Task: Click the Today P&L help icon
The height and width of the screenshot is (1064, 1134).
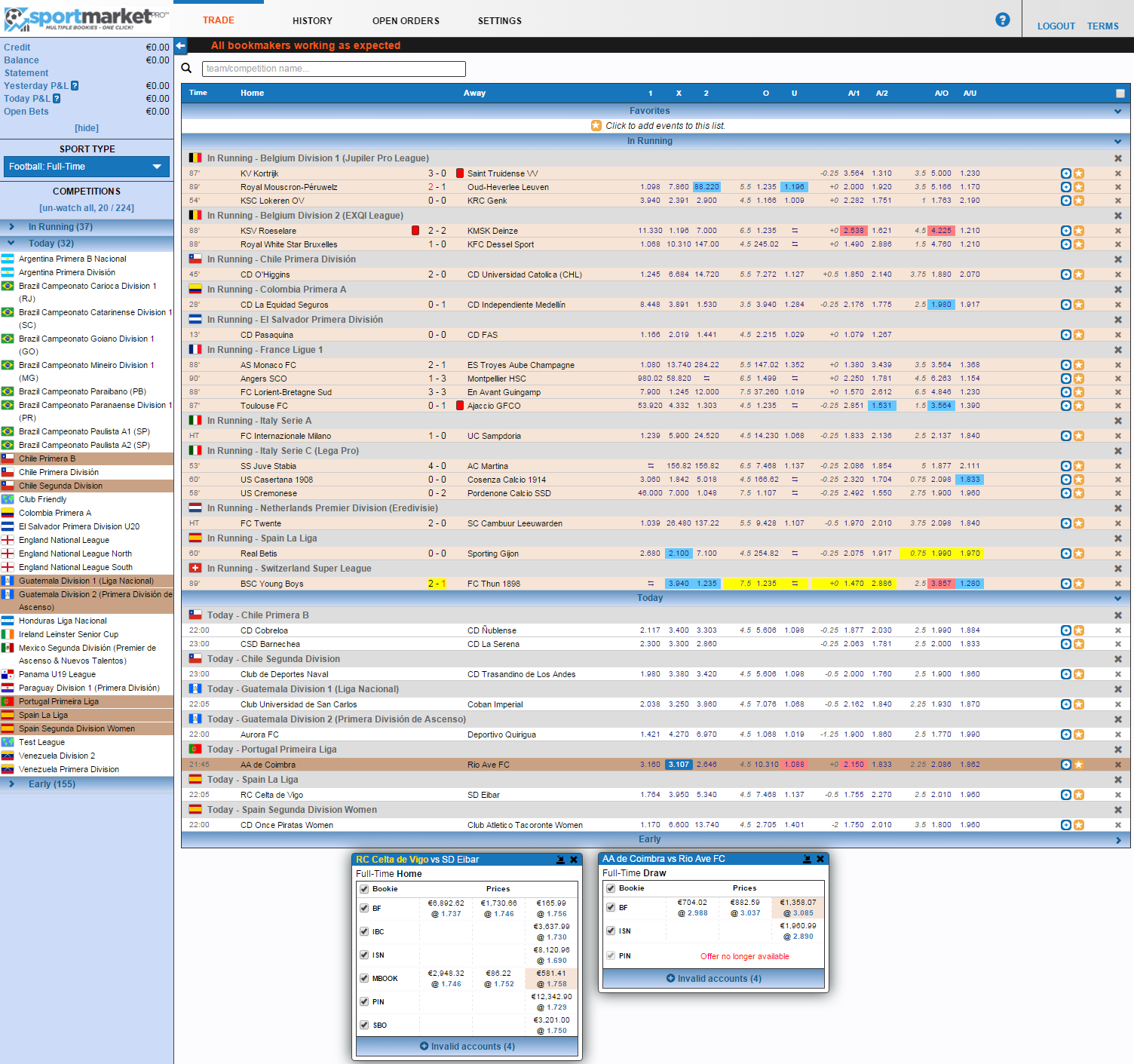Action: tap(57, 99)
